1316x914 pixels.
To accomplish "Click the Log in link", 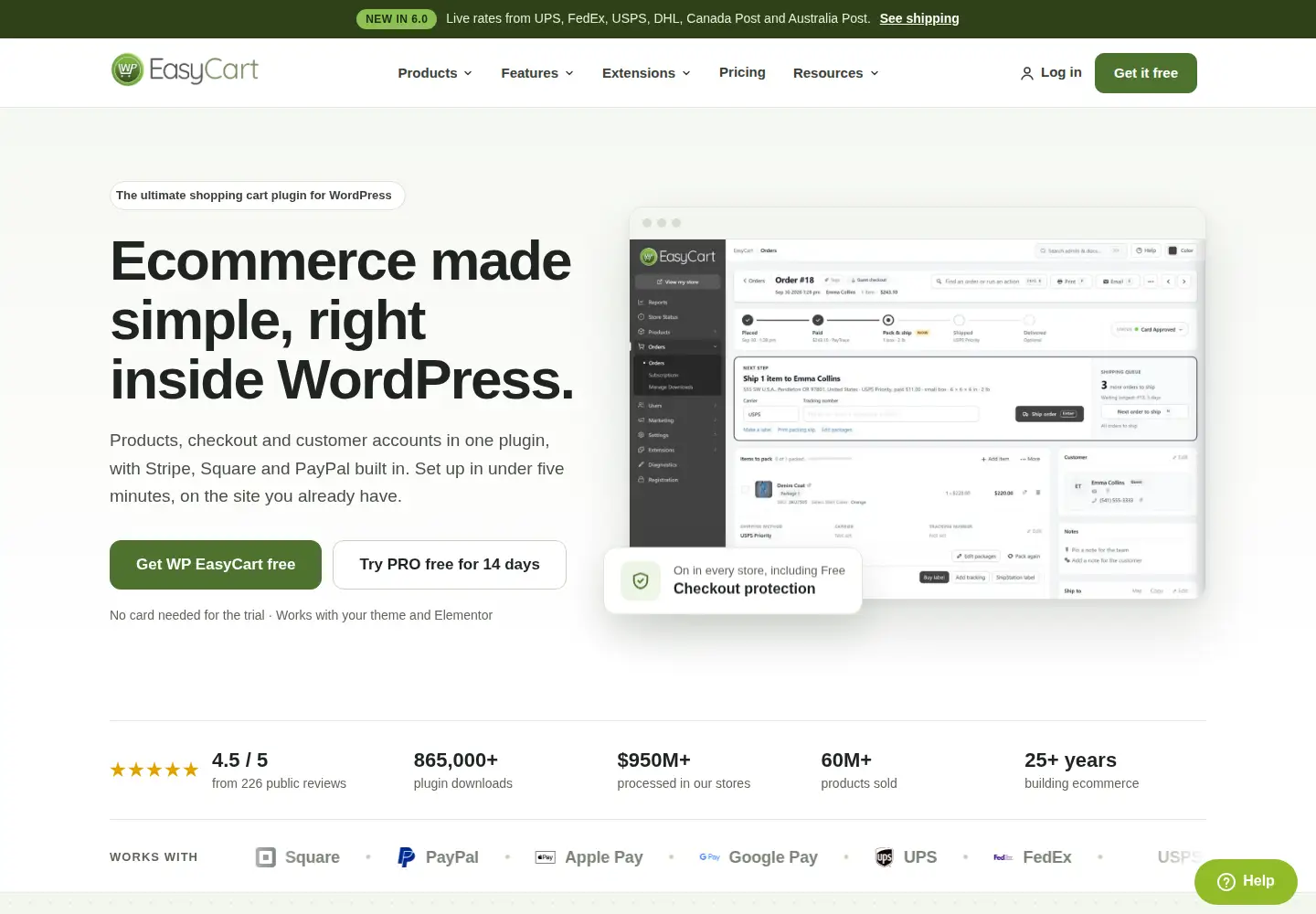I will (1051, 72).
